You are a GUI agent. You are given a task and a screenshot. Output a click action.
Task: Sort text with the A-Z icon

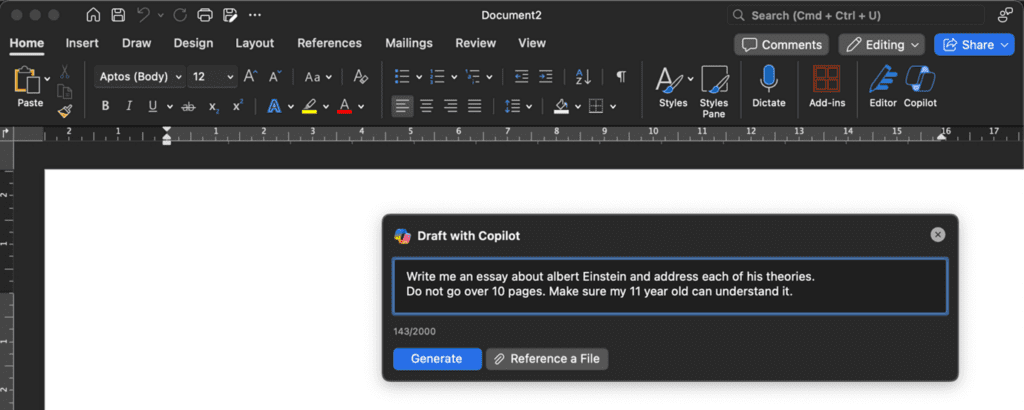pyautogui.click(x=583, y=77)
